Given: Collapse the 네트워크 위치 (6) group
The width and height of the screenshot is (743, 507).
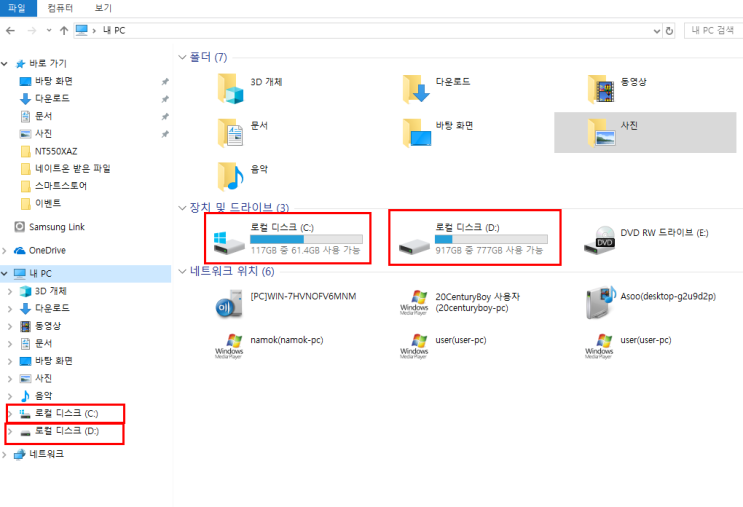Looking at the screenshot, I should [182, 271].
